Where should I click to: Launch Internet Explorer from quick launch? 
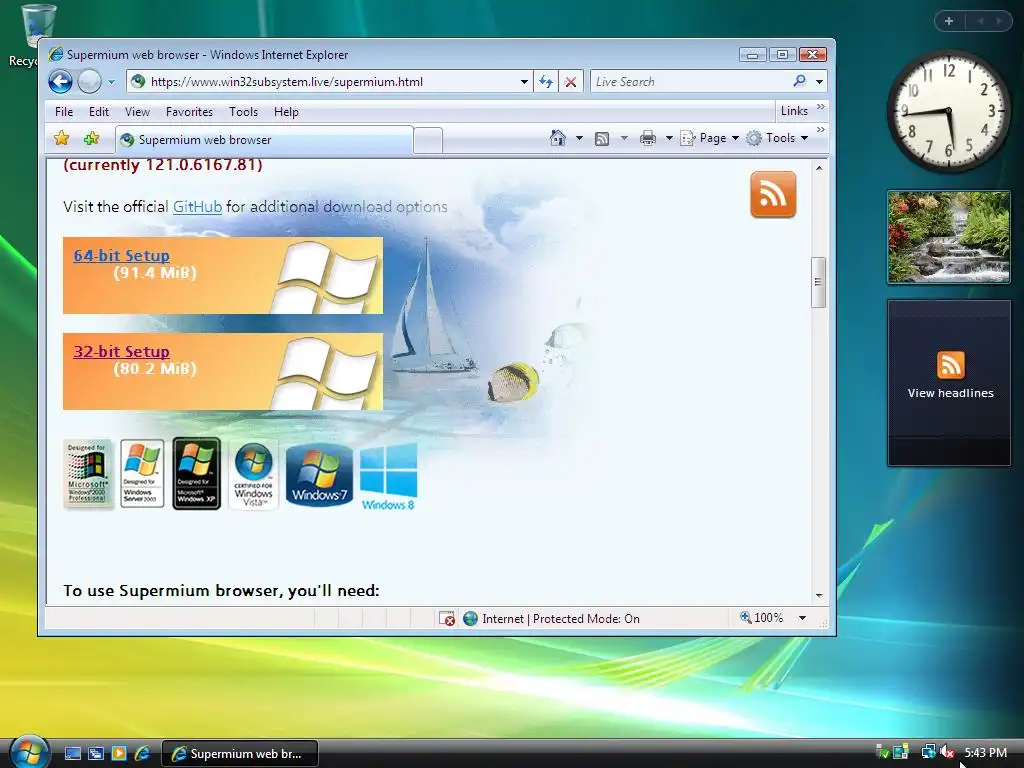(142, 754)
